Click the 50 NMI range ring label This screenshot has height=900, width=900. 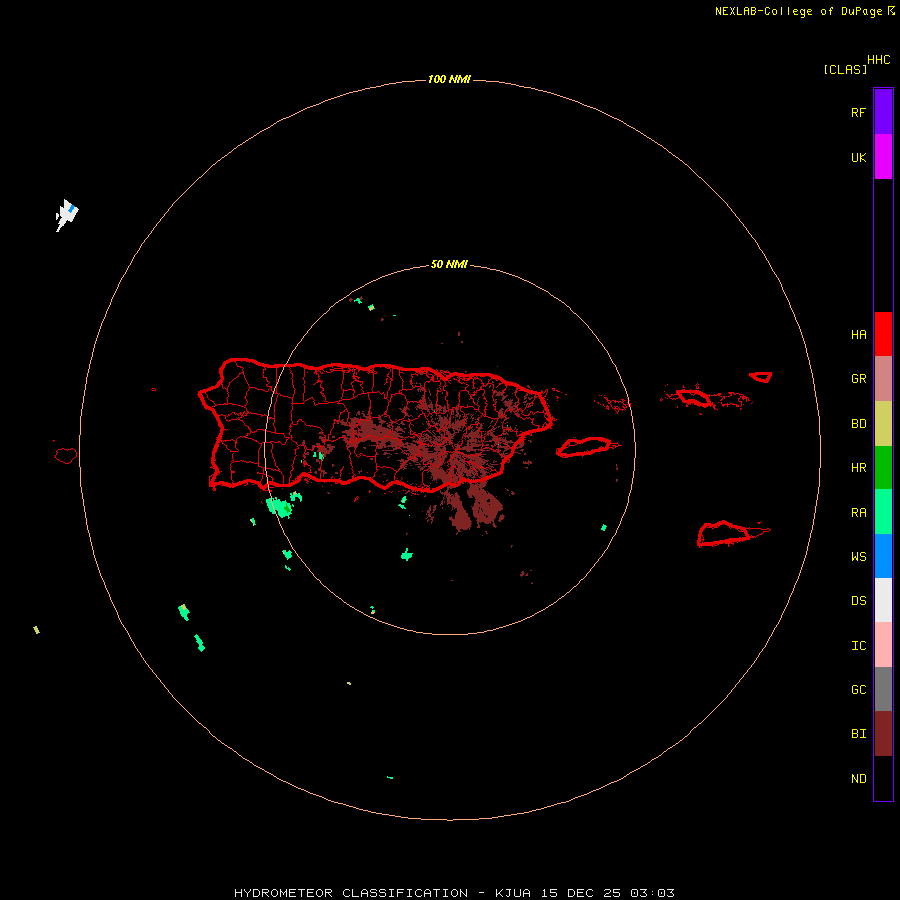coord(449,264)
